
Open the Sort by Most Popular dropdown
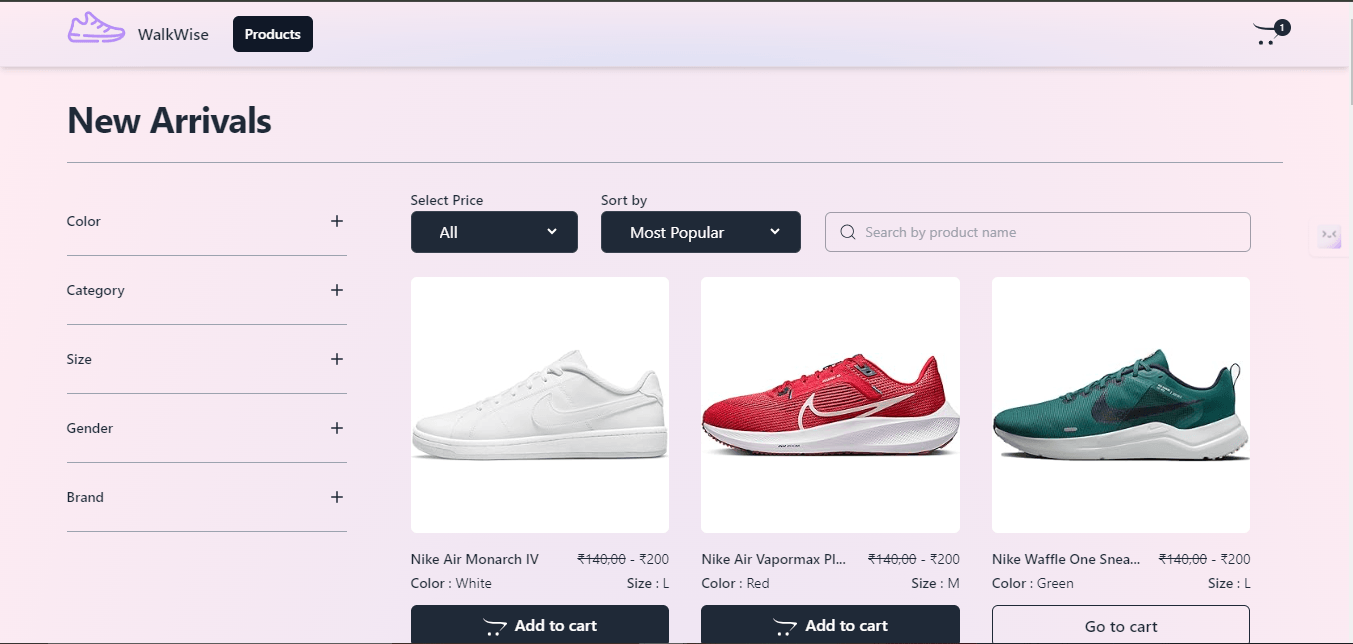coord(701,232)
